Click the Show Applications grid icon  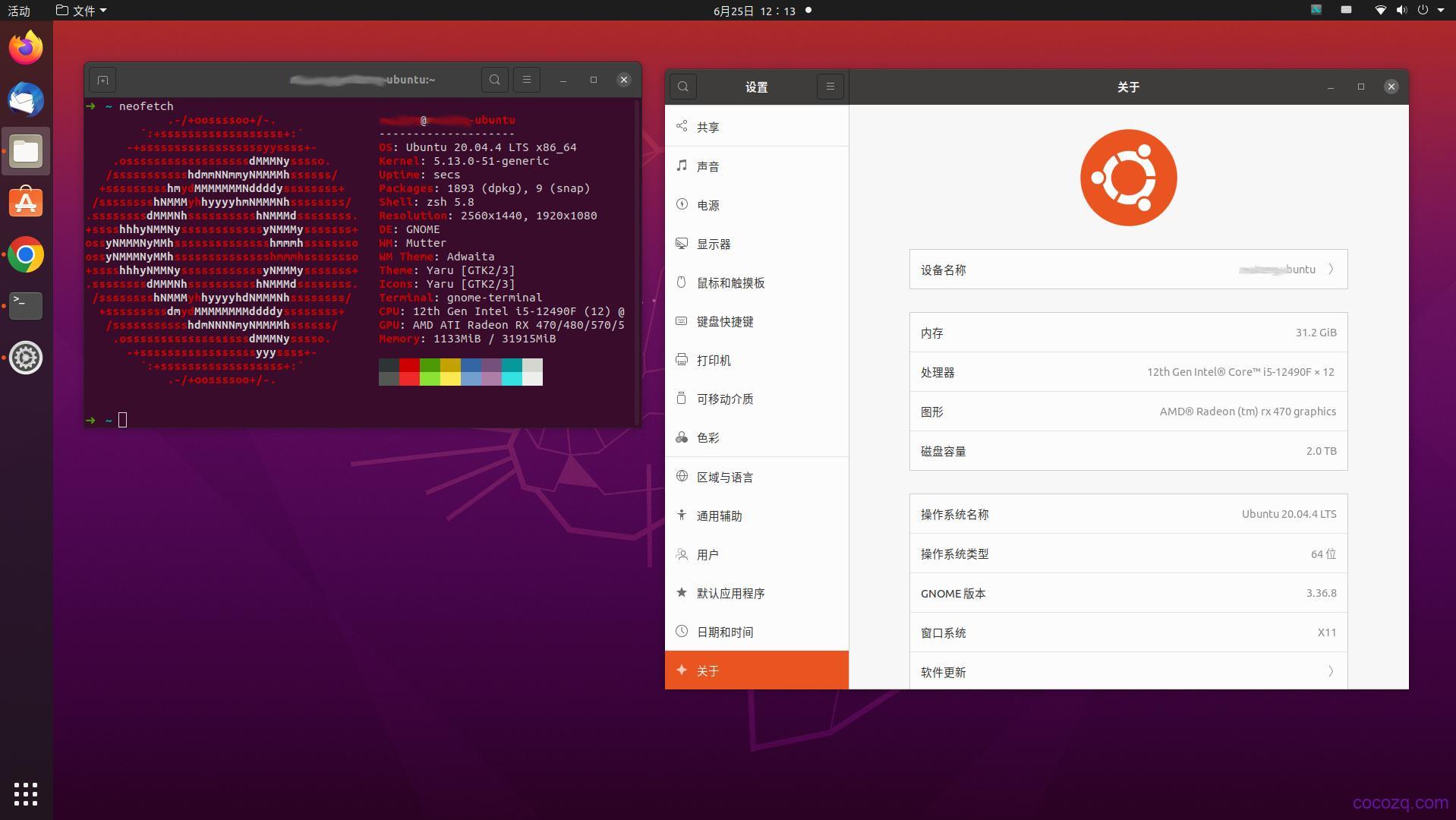[x=25, y=793]
